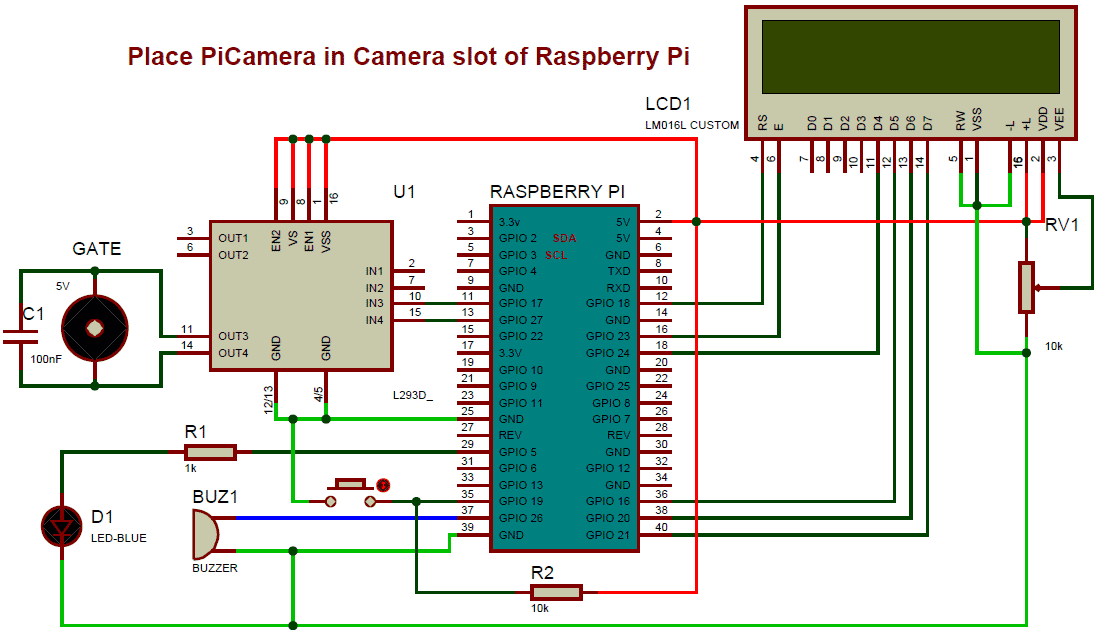Select the BUZ1 buzzer symbol
This screenshot has width=1095, height=630.
tap(207, 534)
